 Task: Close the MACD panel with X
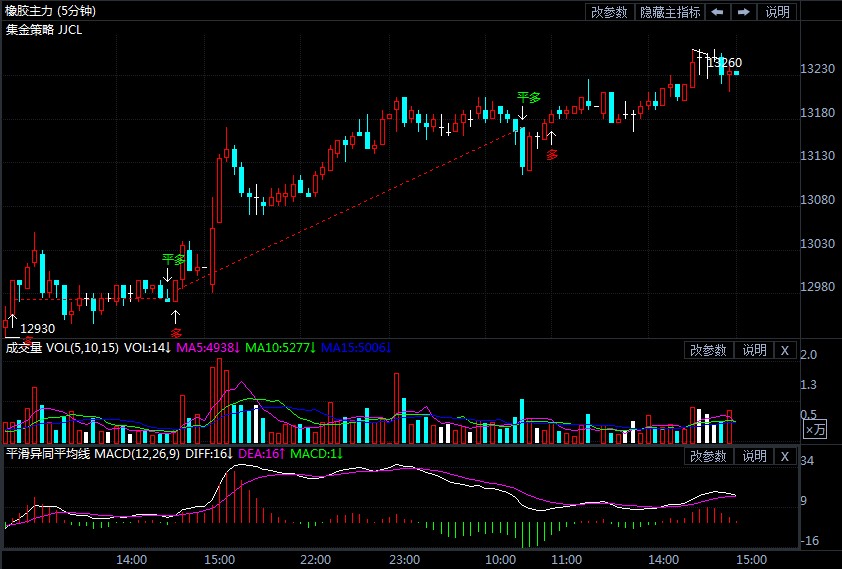coord(785,456)
